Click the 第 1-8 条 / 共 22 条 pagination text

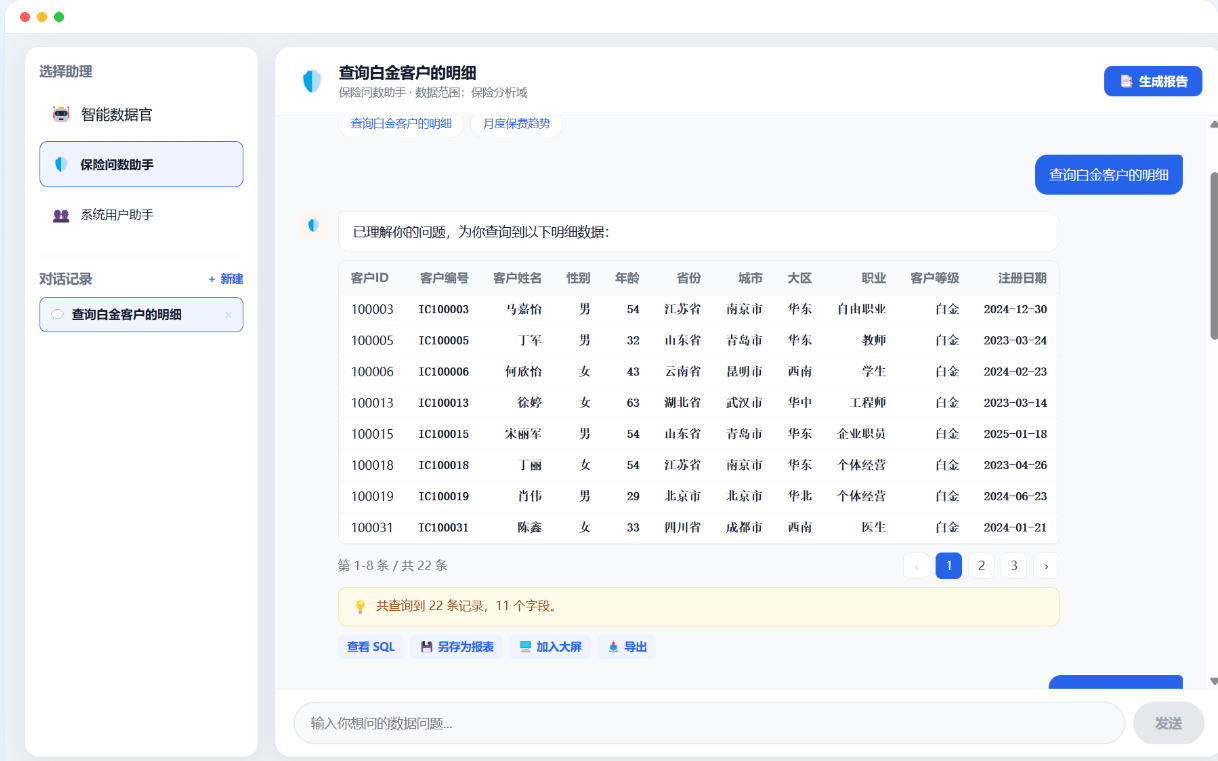(393, 565)
